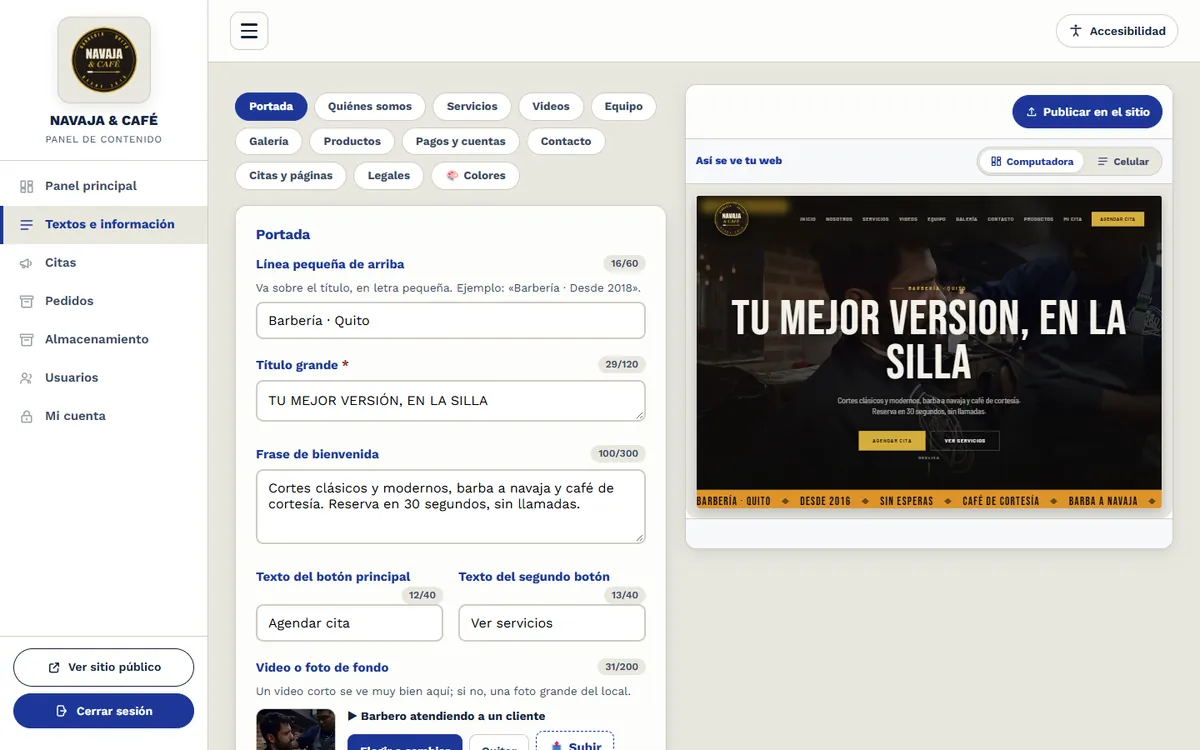Focus the Línea pequeña de arriba field
This screenshot has height=750, width=1200.
tap(451, 321)
